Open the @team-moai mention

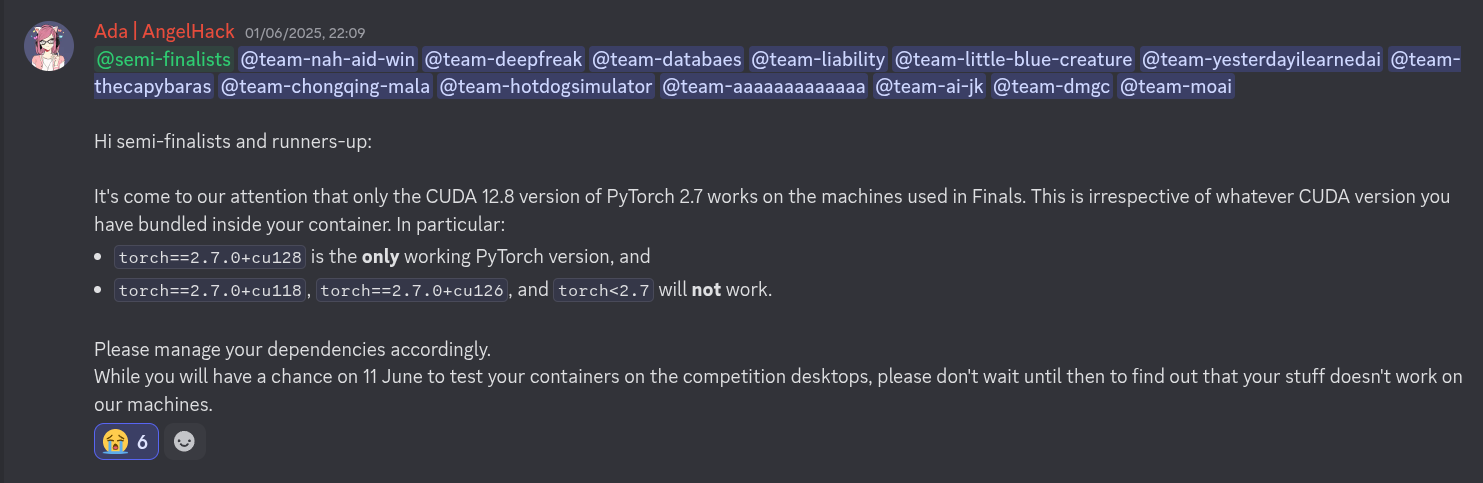point(1176,87)
